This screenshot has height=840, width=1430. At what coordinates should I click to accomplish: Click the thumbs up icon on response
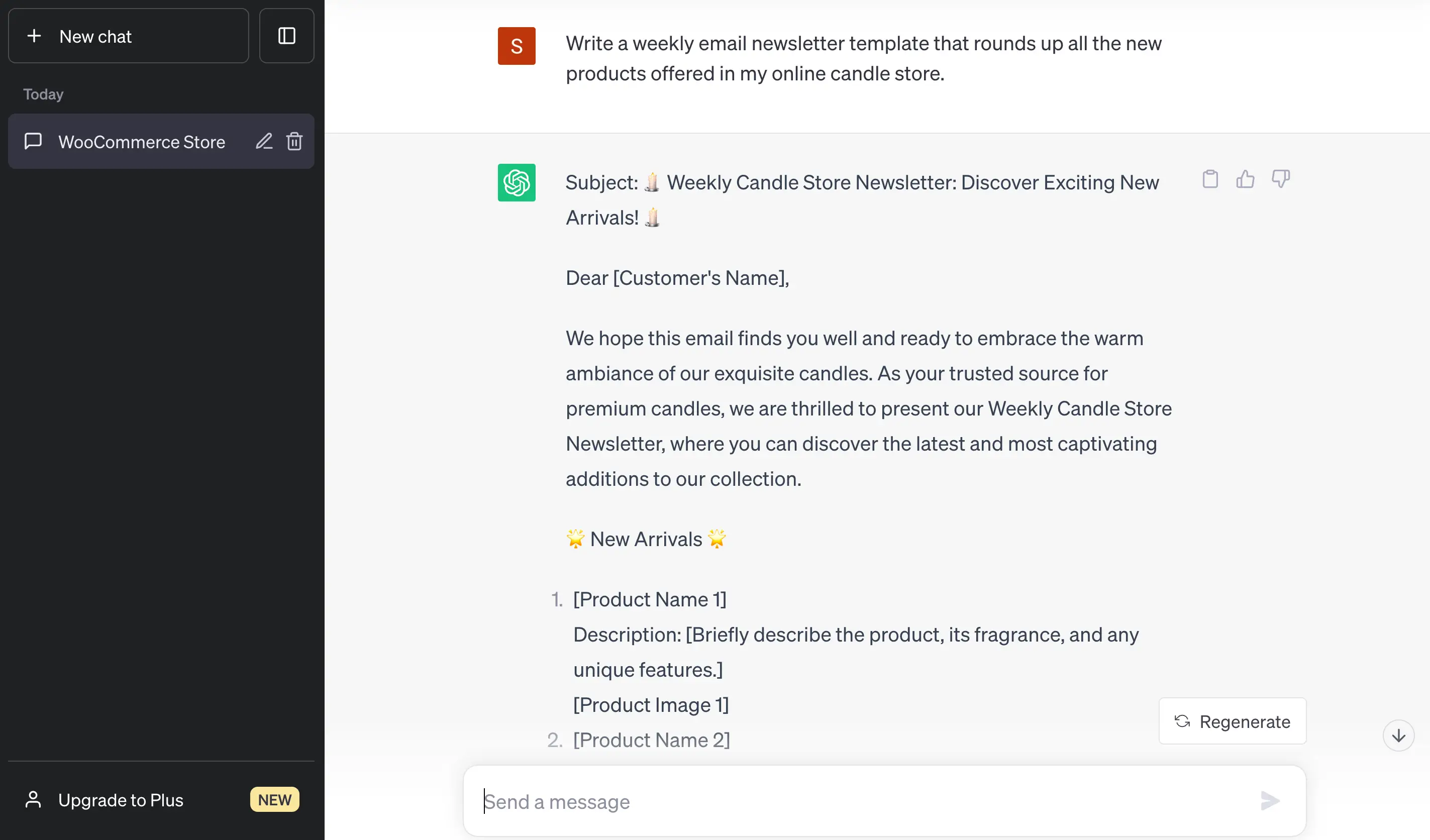click(x=1245, y=178)
